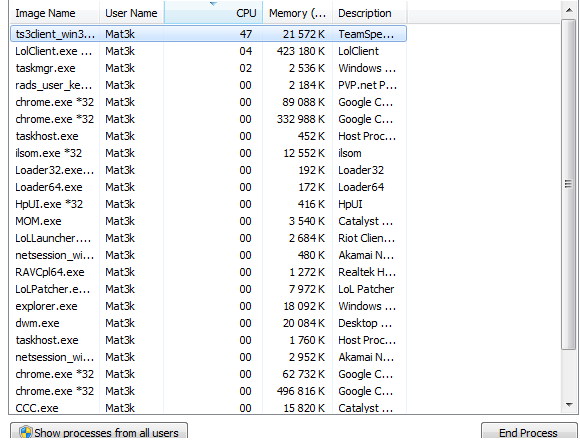
Task: Select the LoLPatcher process row
Action: 209,289
